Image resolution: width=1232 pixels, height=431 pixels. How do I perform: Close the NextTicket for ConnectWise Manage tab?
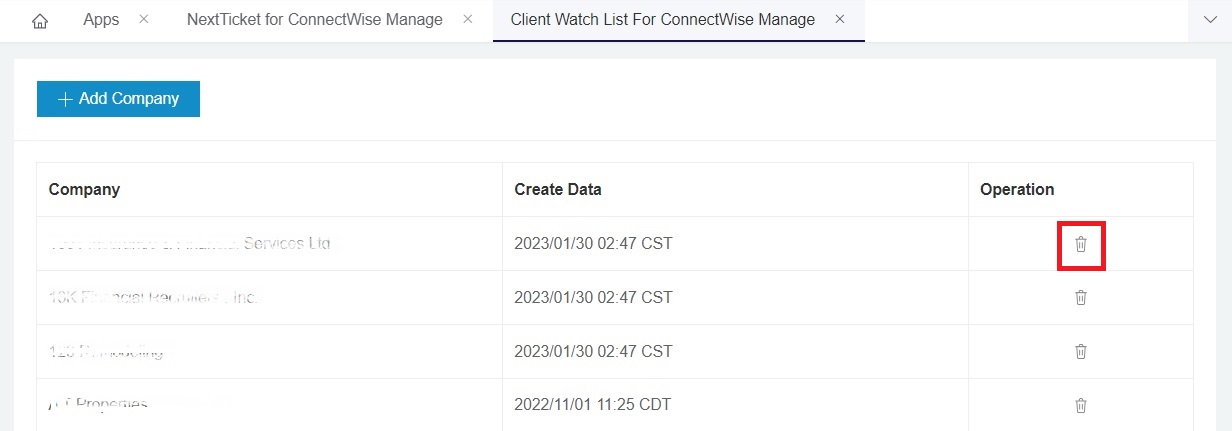point(468,20)
